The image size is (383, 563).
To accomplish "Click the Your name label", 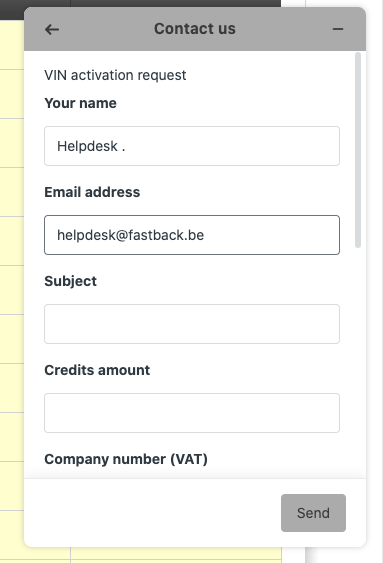I will (x=80, y=103).
